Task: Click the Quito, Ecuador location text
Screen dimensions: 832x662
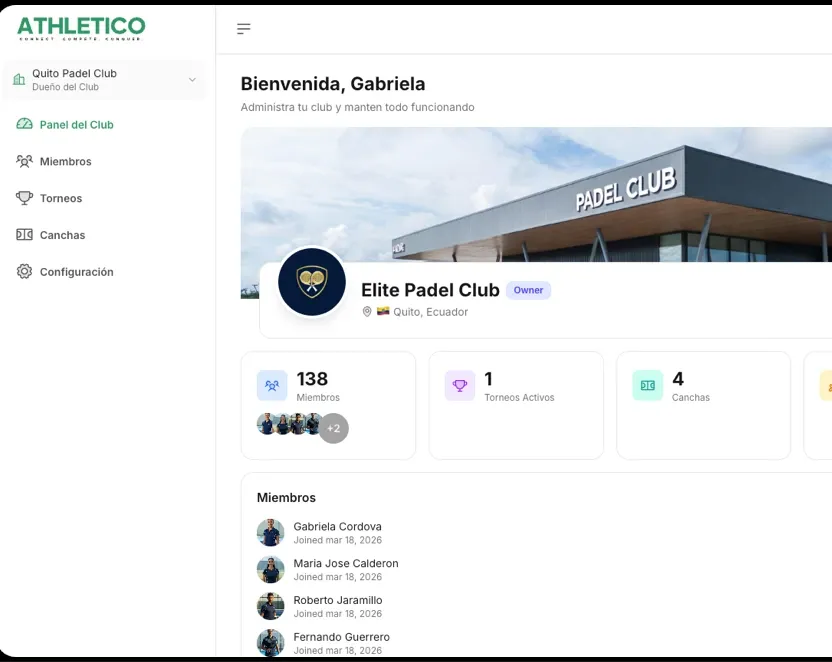Action: 430,312
